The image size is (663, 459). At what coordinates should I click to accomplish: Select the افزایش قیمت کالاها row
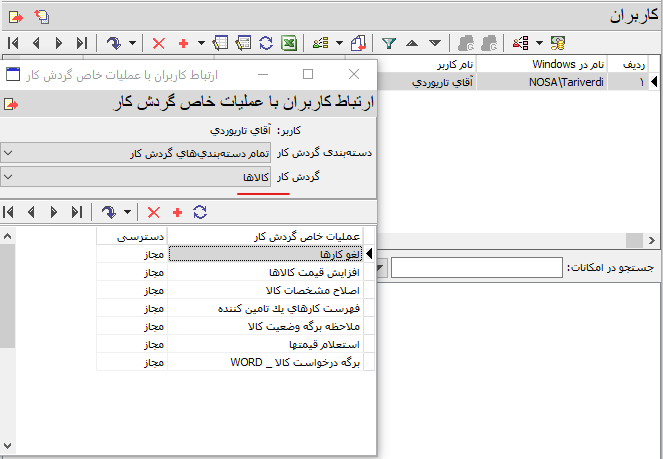point(267,272)
